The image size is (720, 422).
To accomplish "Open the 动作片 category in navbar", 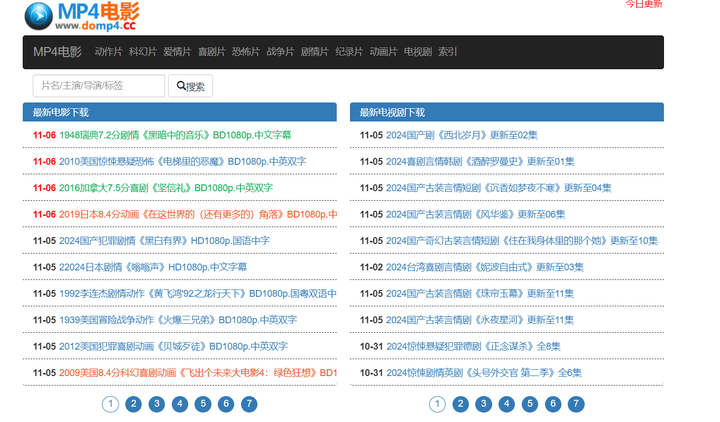I will (108, 52).
